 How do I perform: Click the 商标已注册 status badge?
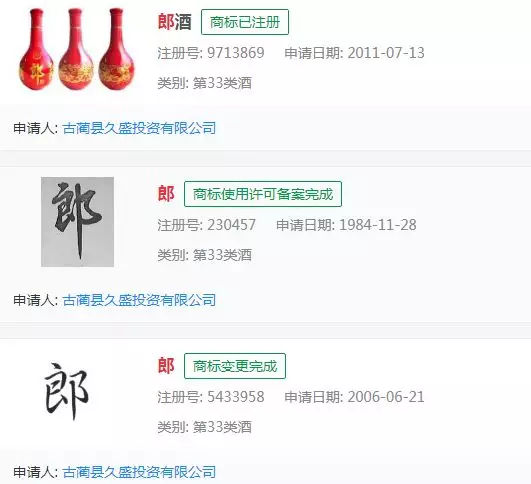coord(245,22)
